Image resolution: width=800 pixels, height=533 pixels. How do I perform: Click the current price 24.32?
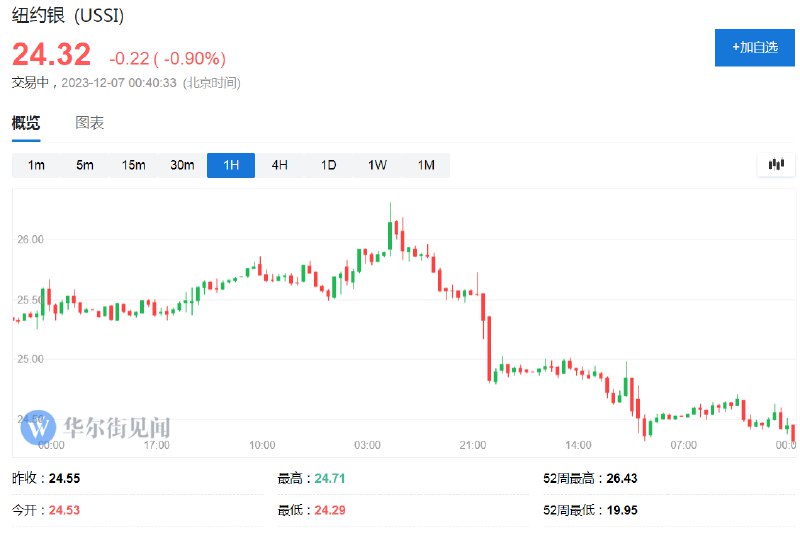[52, 54]
